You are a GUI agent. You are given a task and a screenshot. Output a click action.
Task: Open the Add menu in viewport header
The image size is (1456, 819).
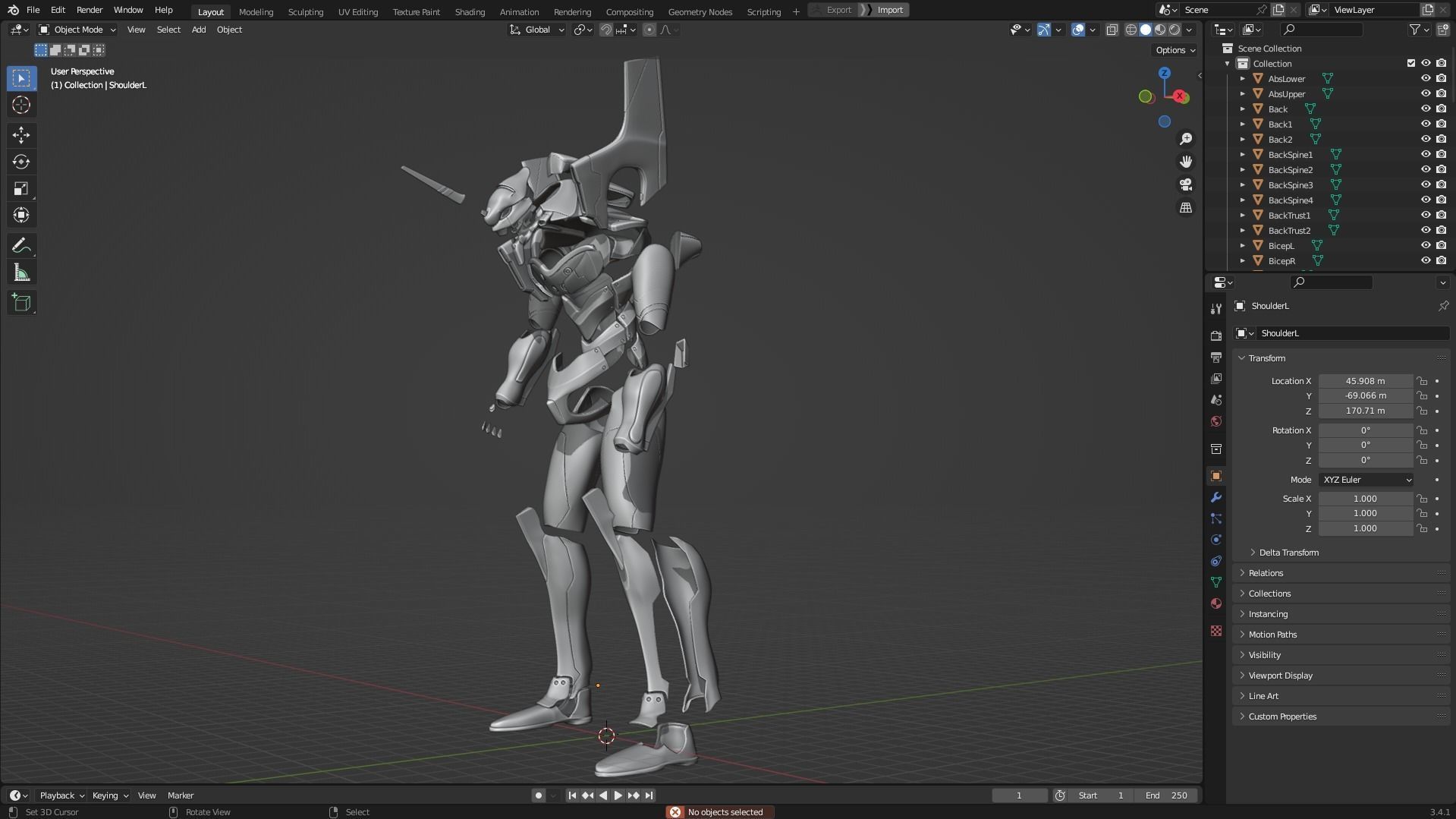[x=199, y=30]
